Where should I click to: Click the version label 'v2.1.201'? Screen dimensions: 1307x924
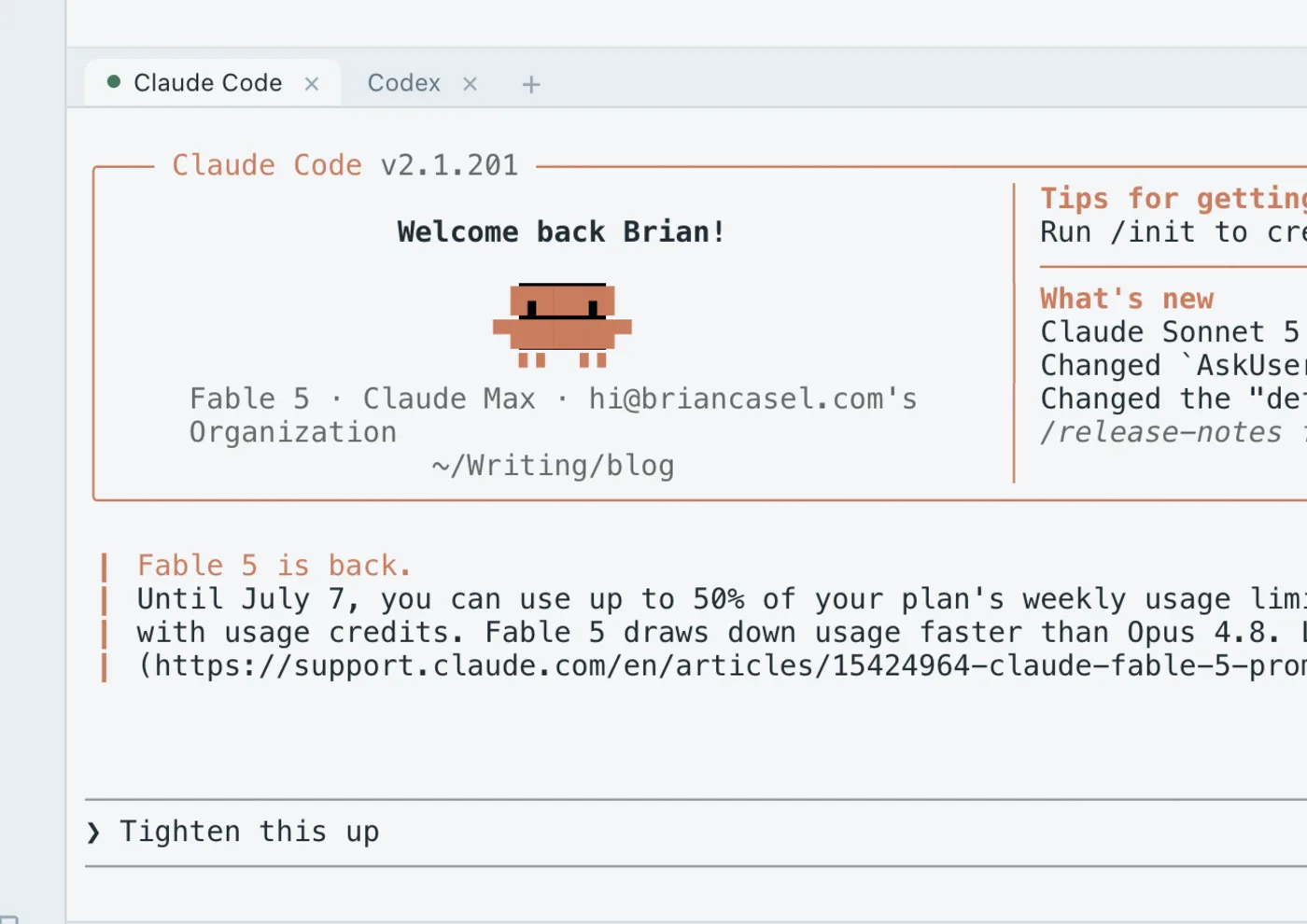pyautogui.click(x=449, y=165)
